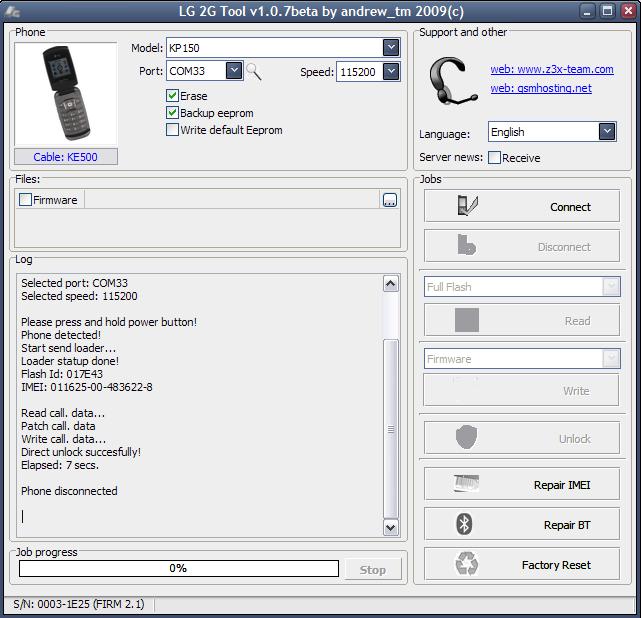Screen dimensions: 641x618
Task: Click the barcode icon on Repair IMEI
Action: pyautogui.click(x=466, y=484)
